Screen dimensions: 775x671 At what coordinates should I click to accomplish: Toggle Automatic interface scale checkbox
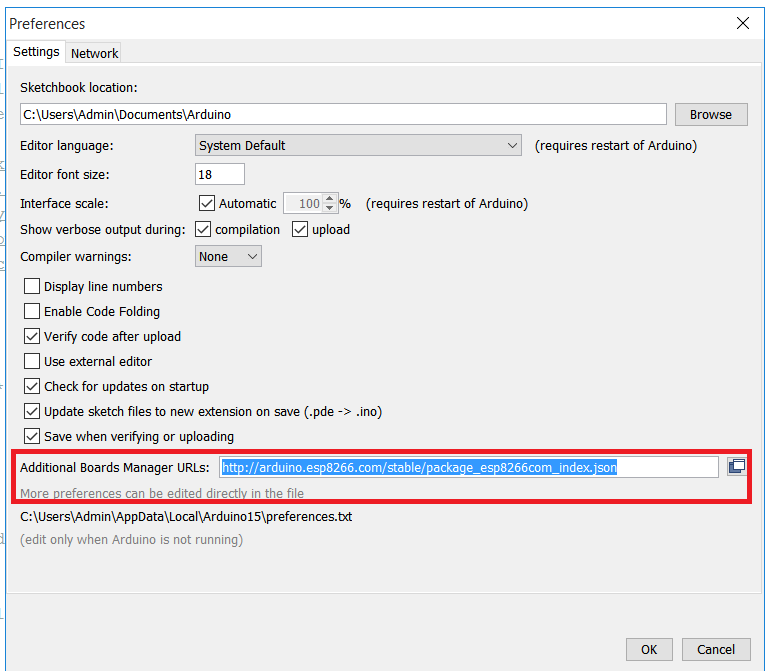tap(207, 203)
